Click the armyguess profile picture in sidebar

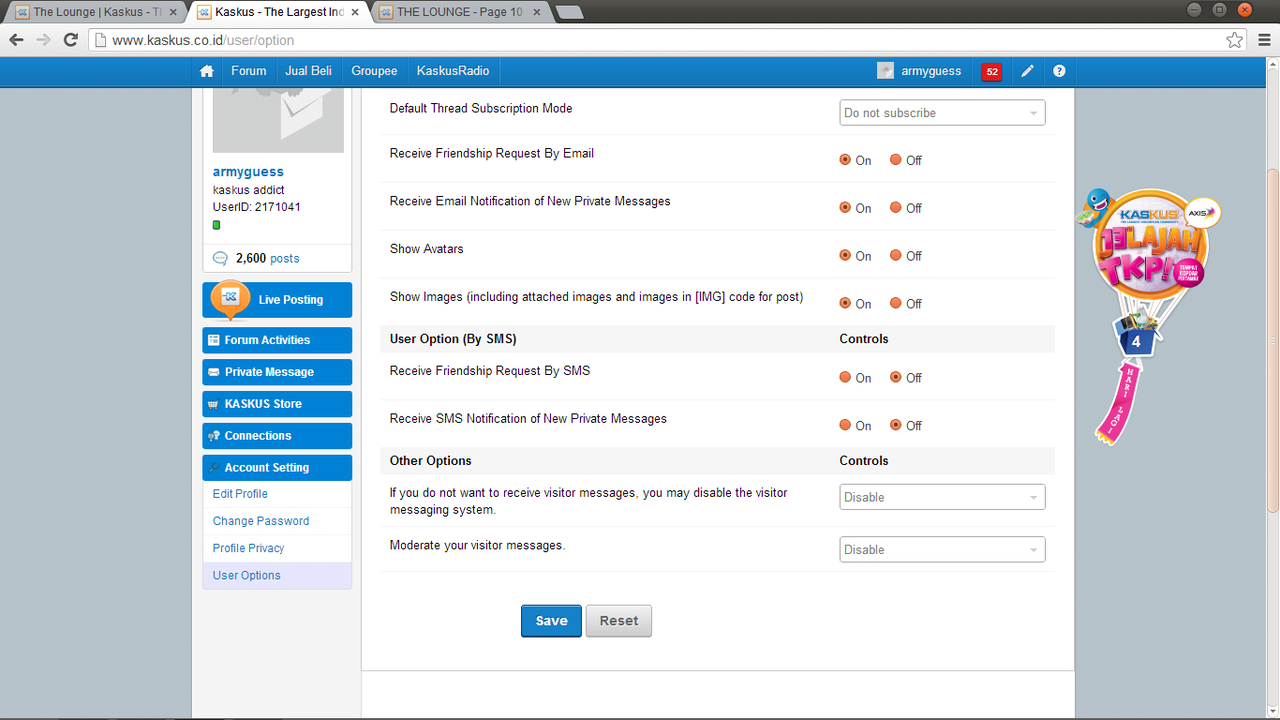(x=278, y=120)
